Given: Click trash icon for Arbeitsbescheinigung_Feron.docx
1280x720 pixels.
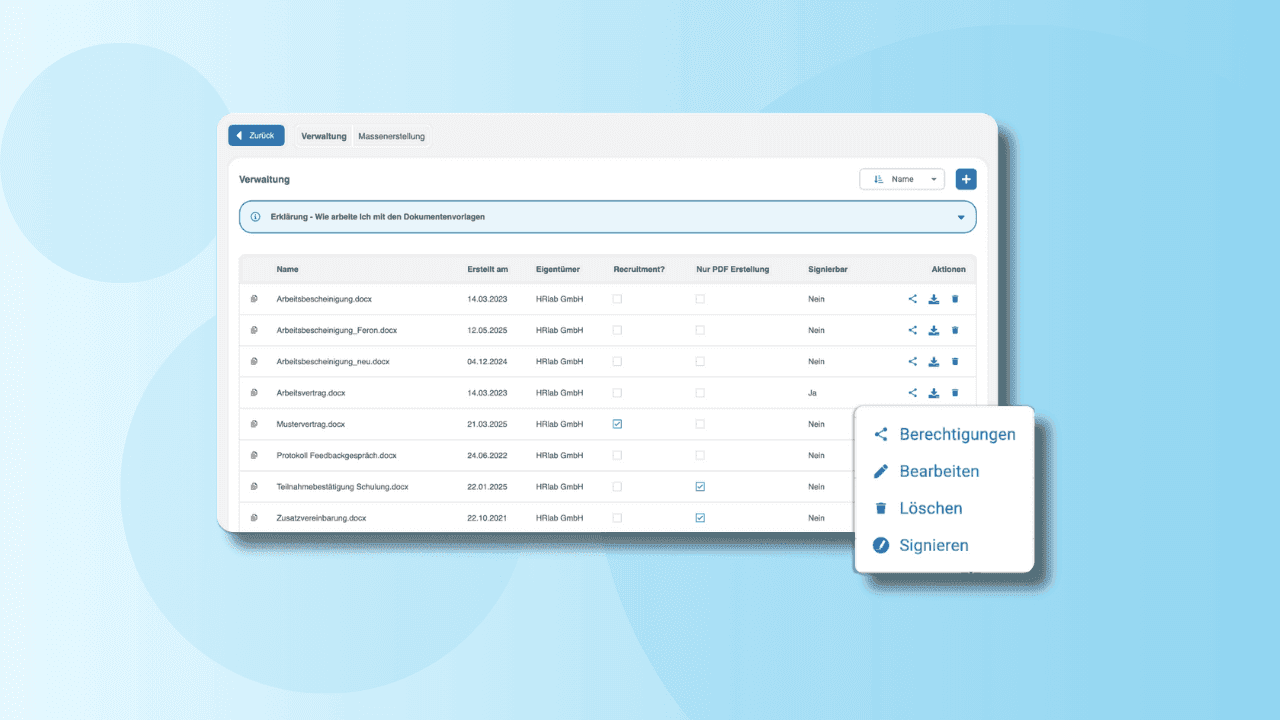Looking at the screenshot, I should coord(955,330).
